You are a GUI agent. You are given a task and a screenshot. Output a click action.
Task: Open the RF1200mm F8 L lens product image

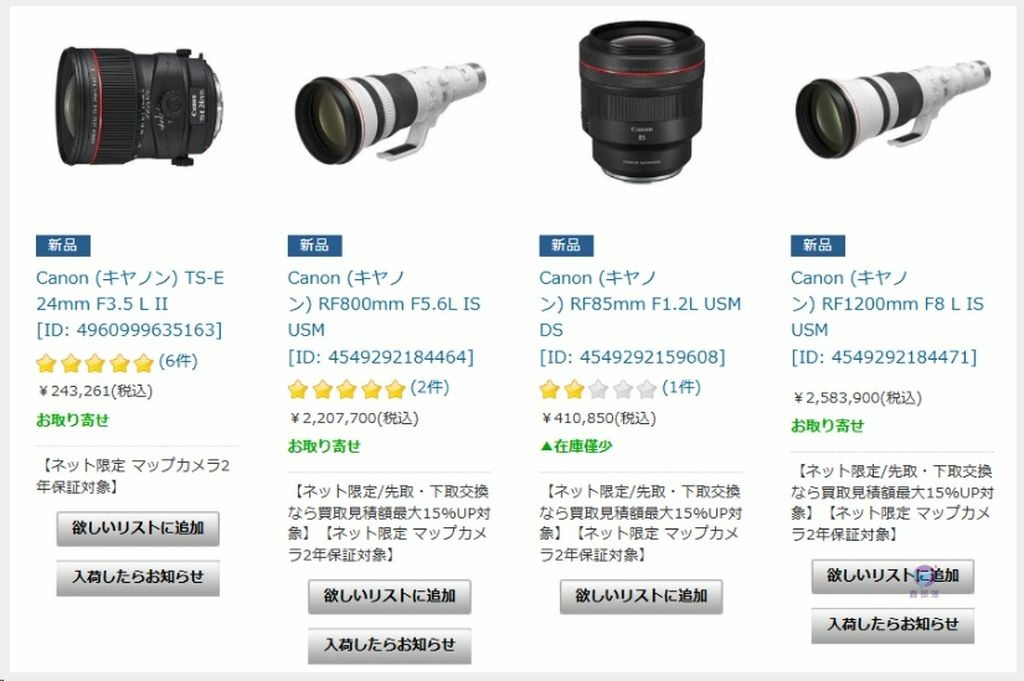[x=893, y=110]
